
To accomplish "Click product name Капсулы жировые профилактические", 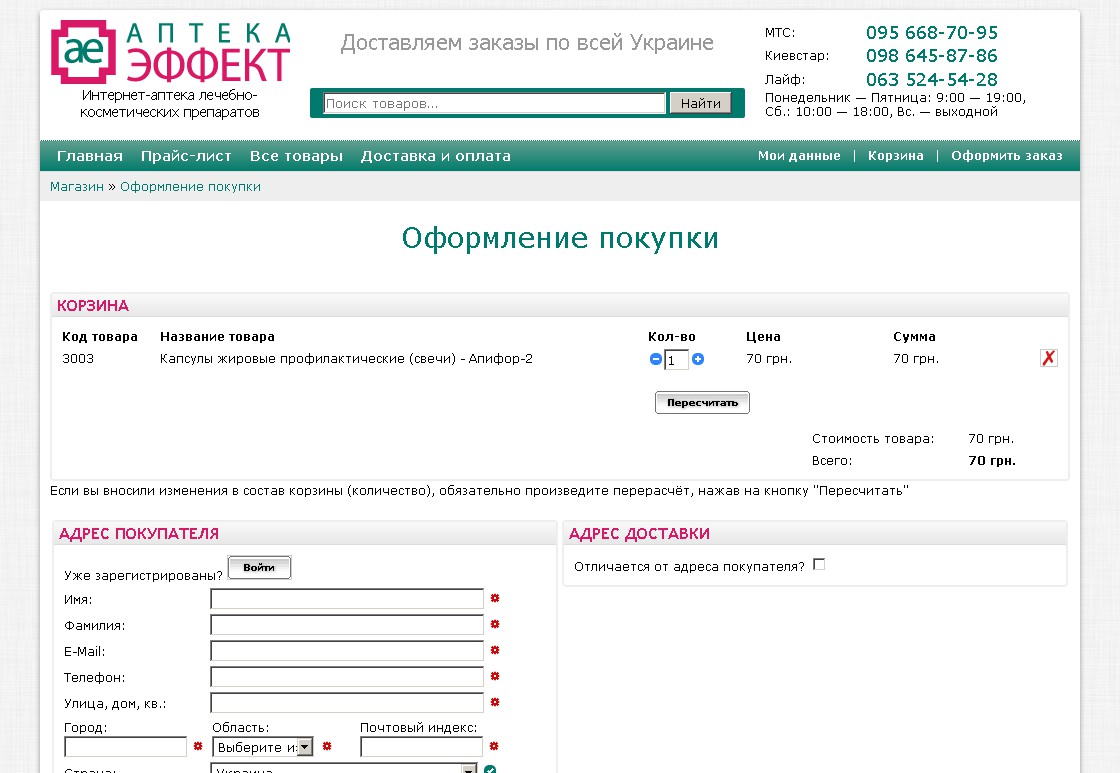I will pyautogui.click(x=346, y=359).
